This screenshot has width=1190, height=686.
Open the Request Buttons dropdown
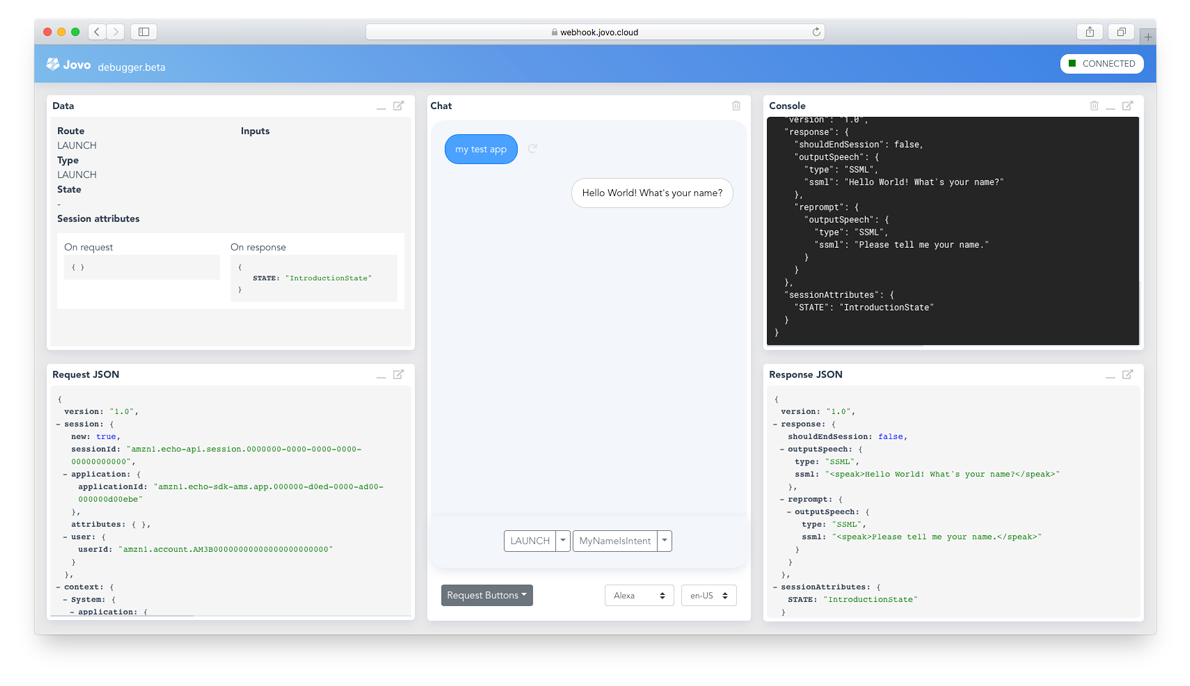click(x=487, y=596)
